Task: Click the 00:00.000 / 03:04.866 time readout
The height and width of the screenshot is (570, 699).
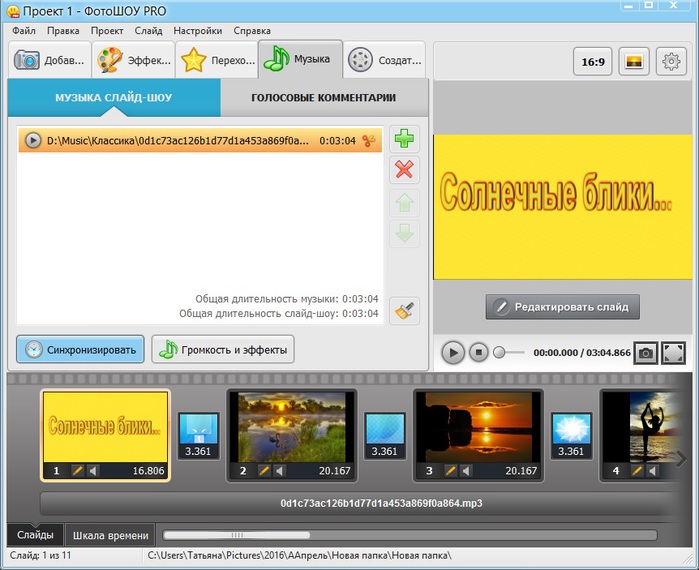Action: (x=582, y=353)
